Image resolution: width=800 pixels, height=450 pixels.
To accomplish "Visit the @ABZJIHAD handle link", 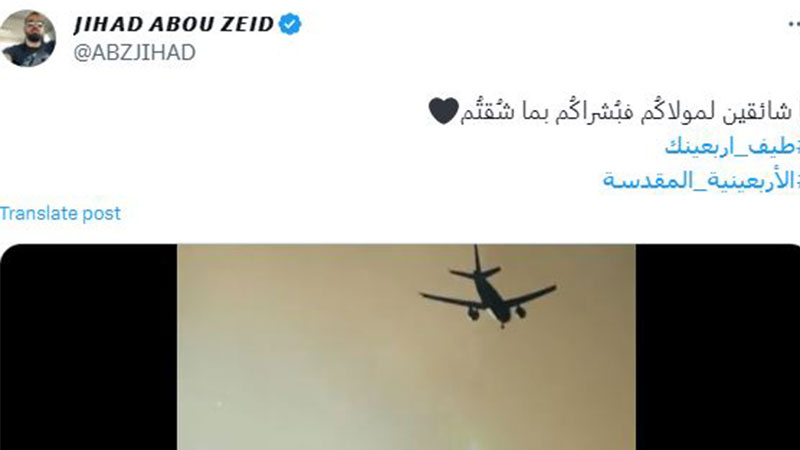I will [x=135, y=53].
